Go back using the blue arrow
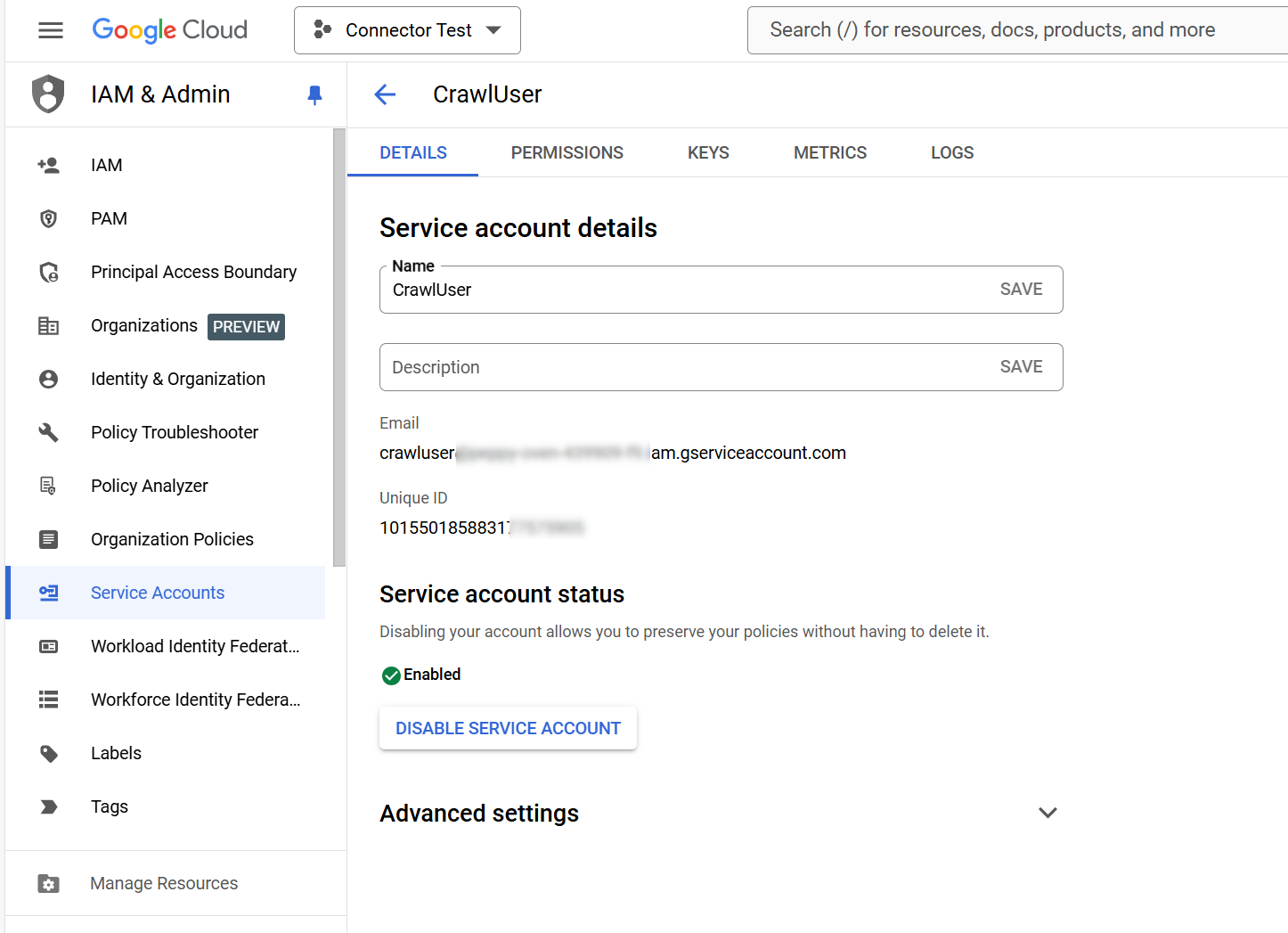1288x933 pixels. [385, 94]
